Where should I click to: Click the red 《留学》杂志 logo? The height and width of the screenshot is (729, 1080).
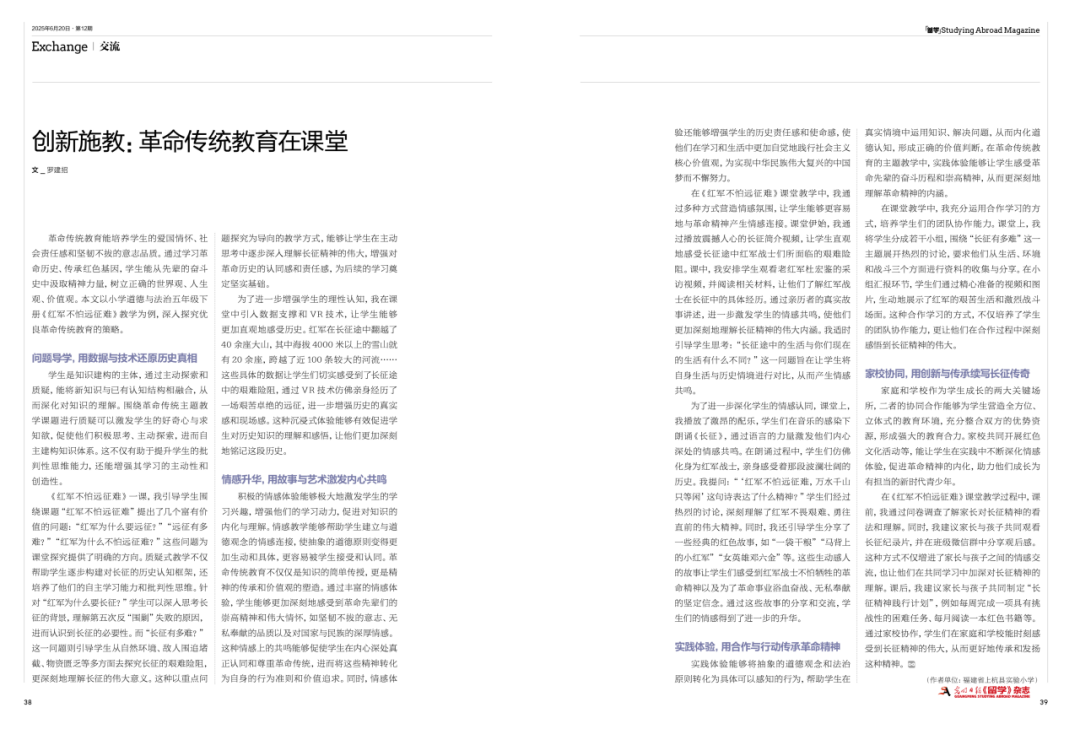(985, 691)
